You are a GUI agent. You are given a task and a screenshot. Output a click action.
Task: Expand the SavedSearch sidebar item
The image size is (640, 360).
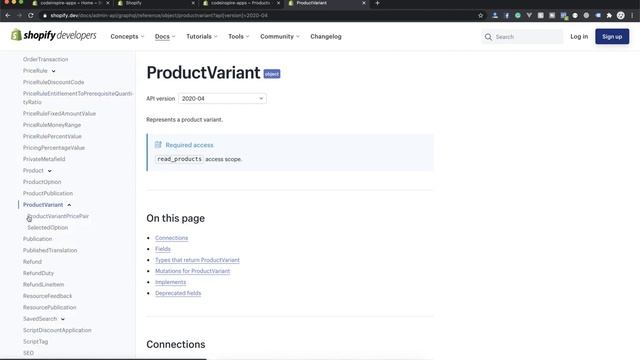coord(62,319)
